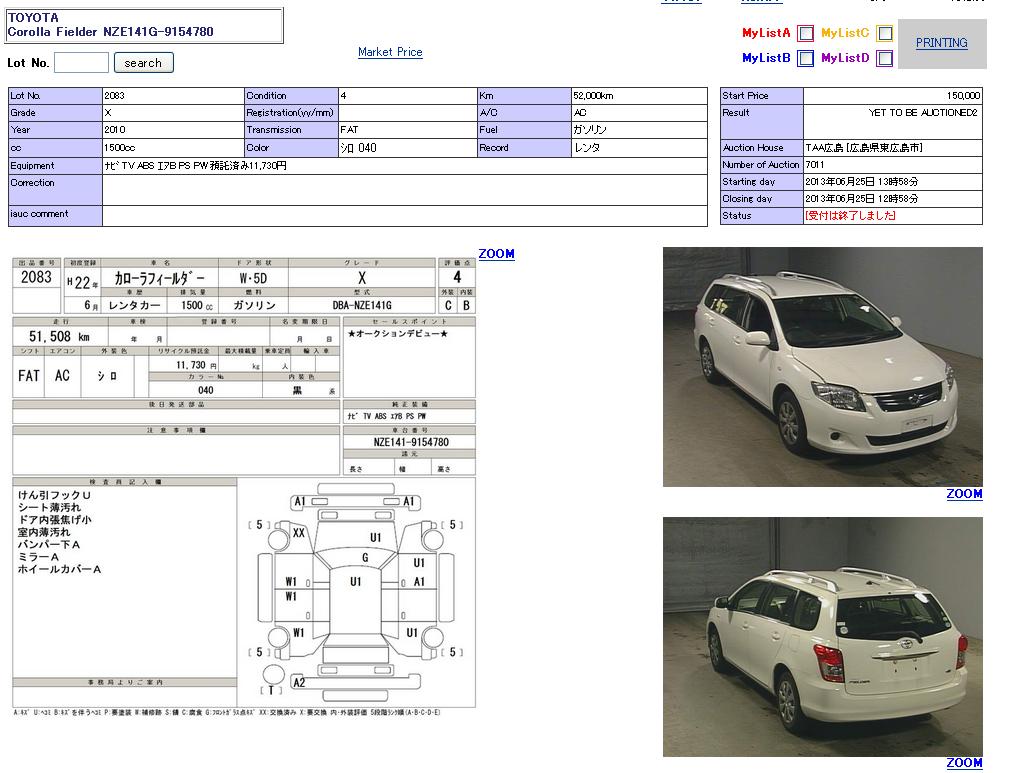Tick the MyListB checkbox
The width and height of the screenshot is (1029, 773).
[x=805, y=59]
